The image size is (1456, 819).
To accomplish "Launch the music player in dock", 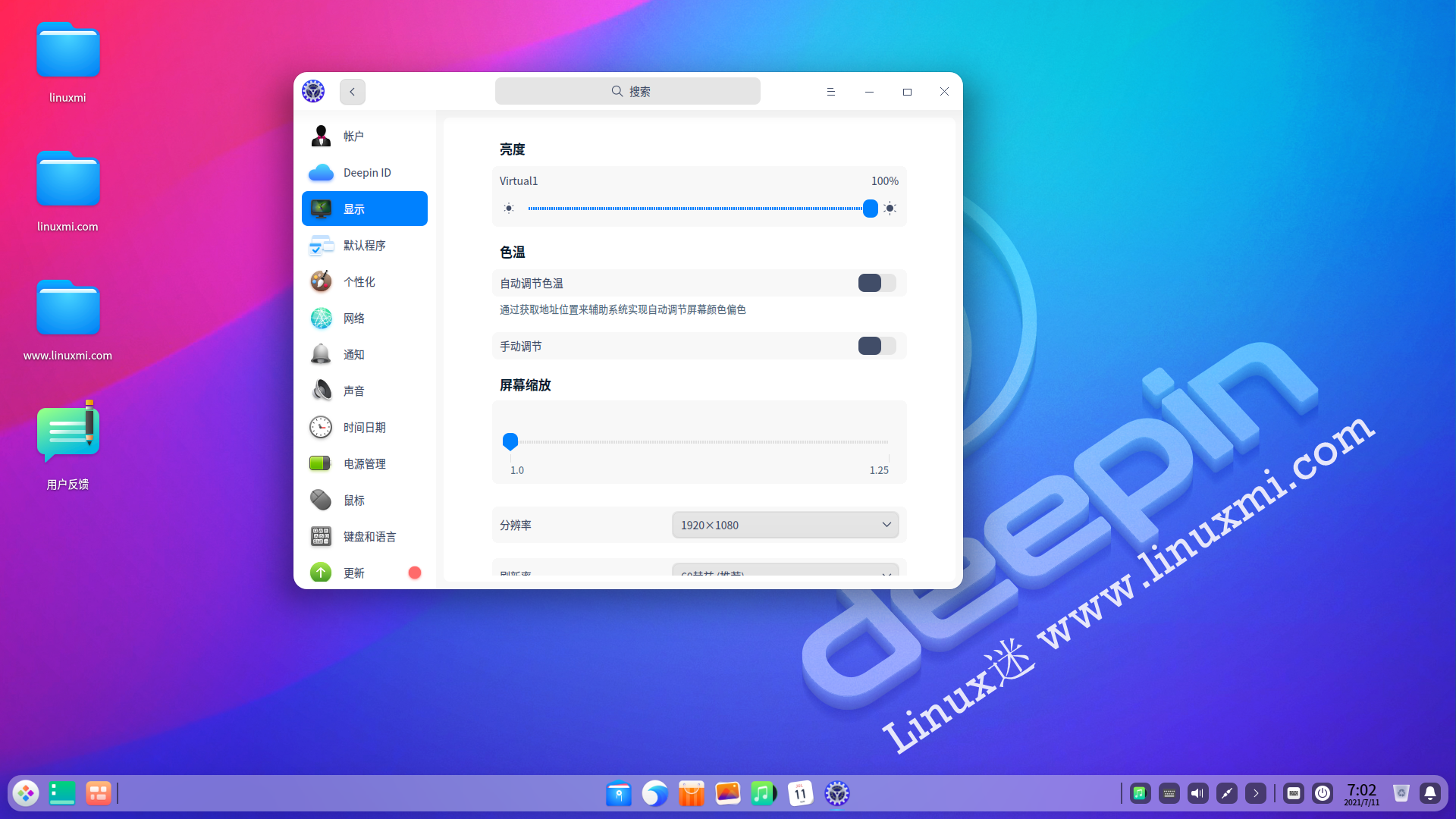I will pos(764,793).
